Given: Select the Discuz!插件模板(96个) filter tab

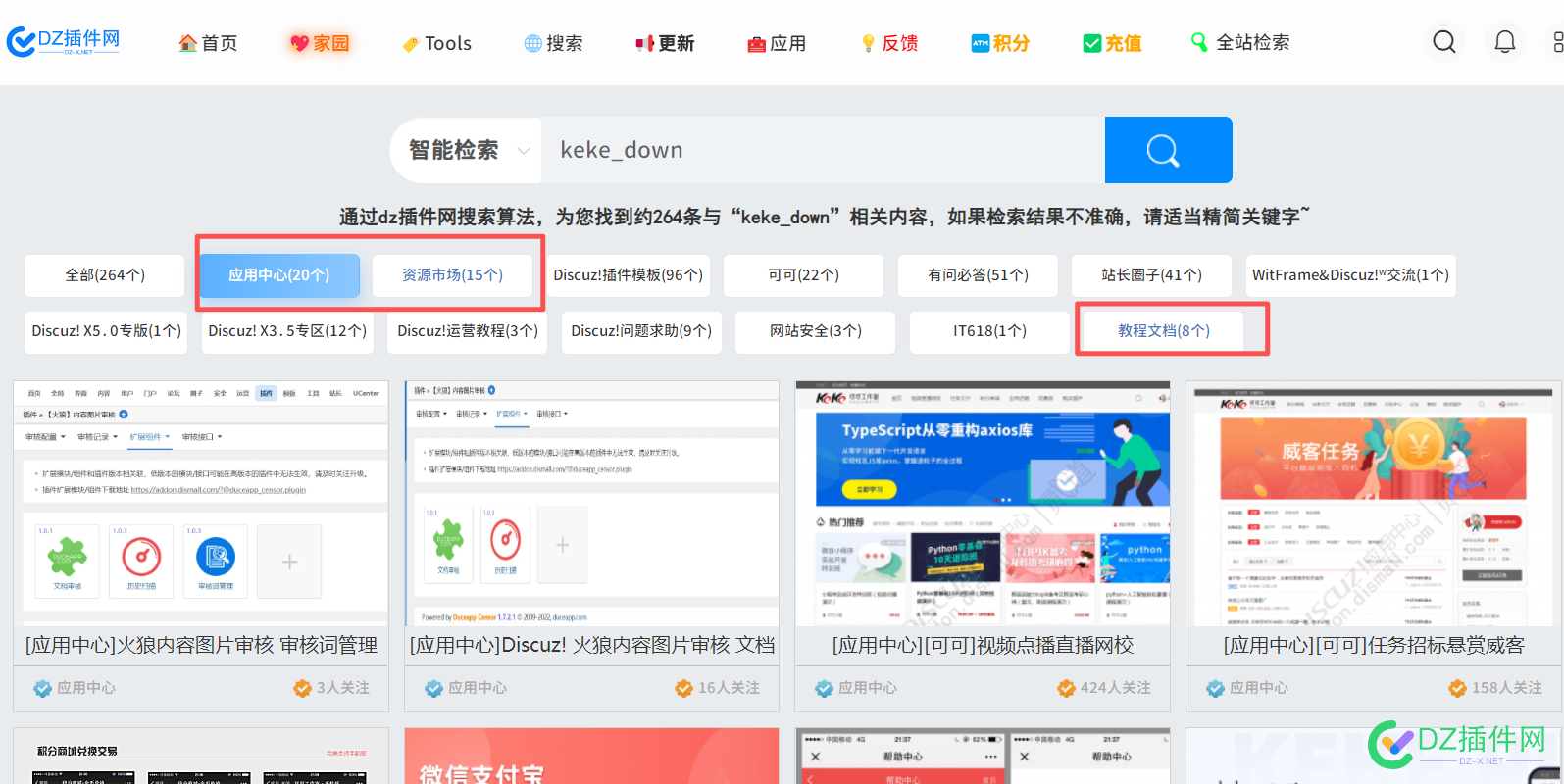Looking at the screenshot, I should tap(629, 275).
